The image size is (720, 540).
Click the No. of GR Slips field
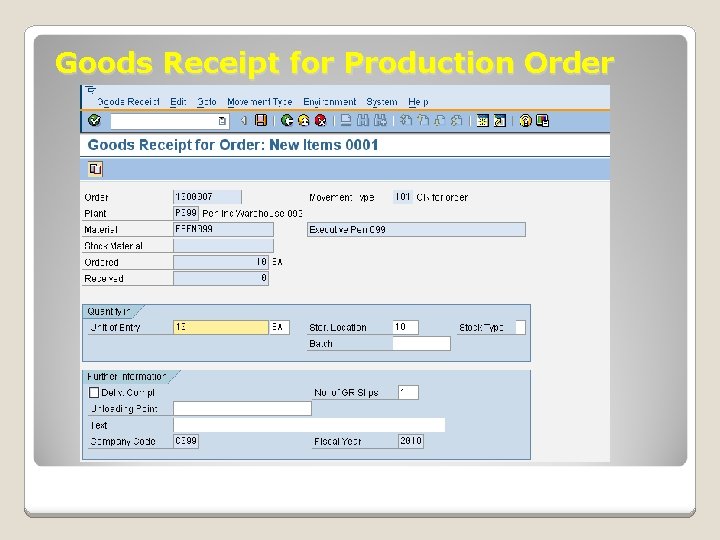408,393
